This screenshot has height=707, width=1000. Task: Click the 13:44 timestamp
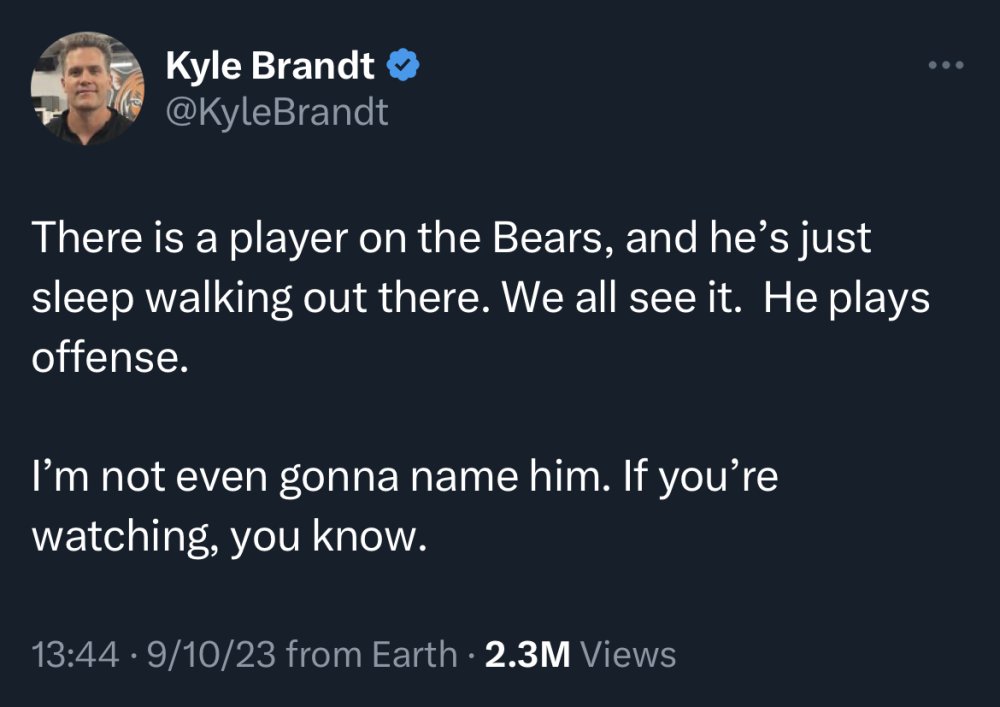pos(75,655)
